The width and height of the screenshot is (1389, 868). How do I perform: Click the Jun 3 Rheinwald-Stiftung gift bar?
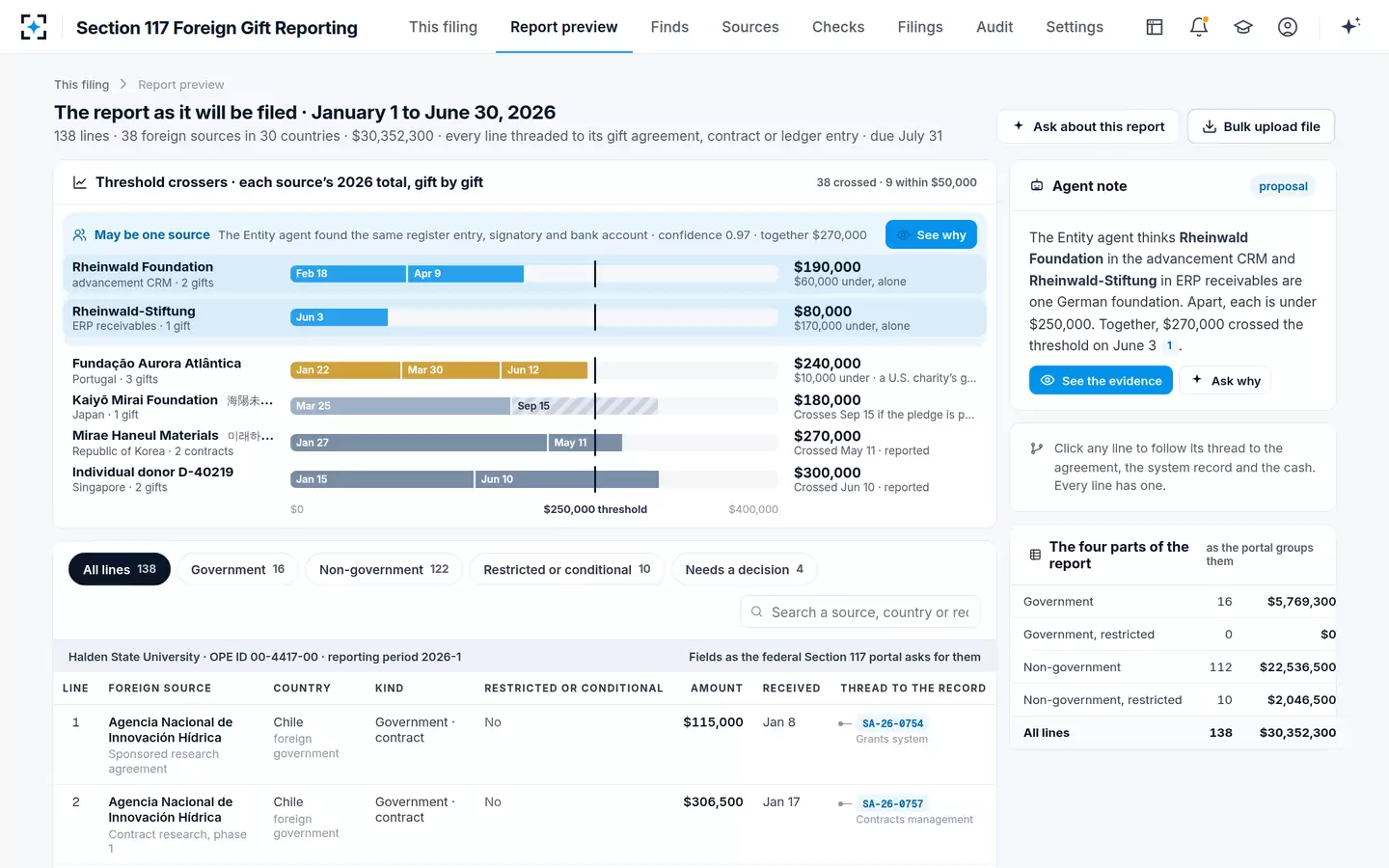[x=339, y=317]
